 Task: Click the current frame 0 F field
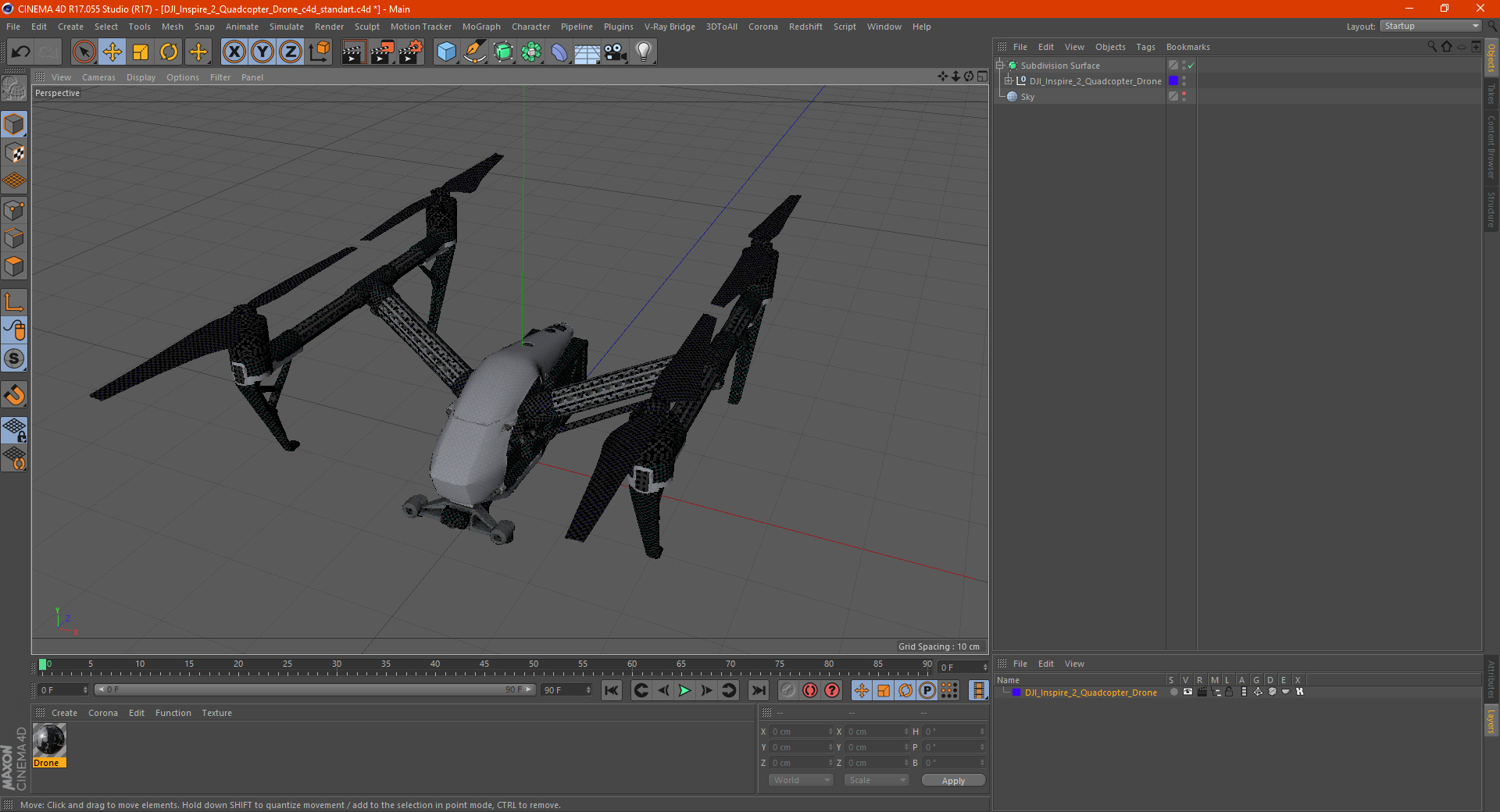[x=962, y=668]
